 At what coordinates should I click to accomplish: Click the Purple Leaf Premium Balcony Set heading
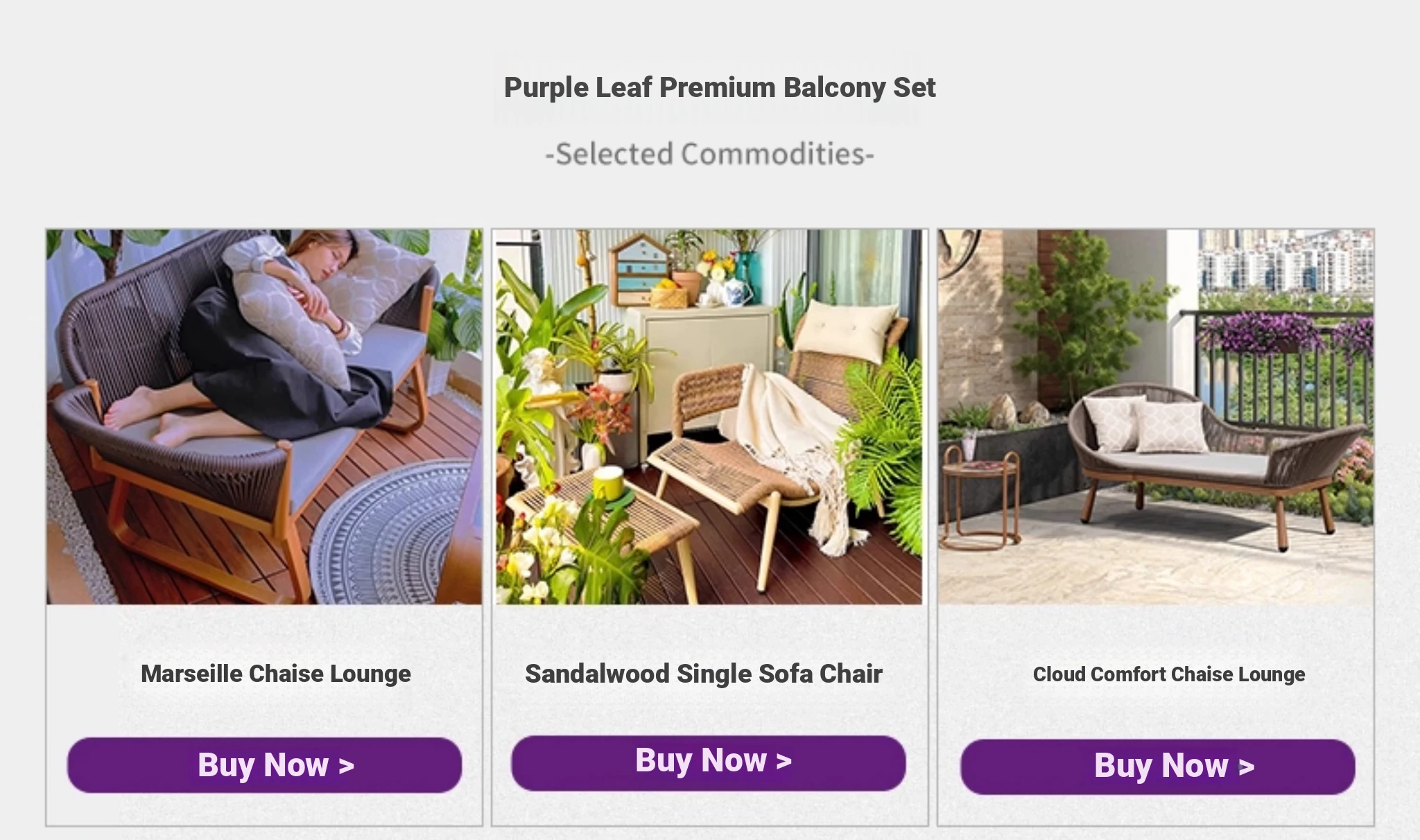pos(720,88)
